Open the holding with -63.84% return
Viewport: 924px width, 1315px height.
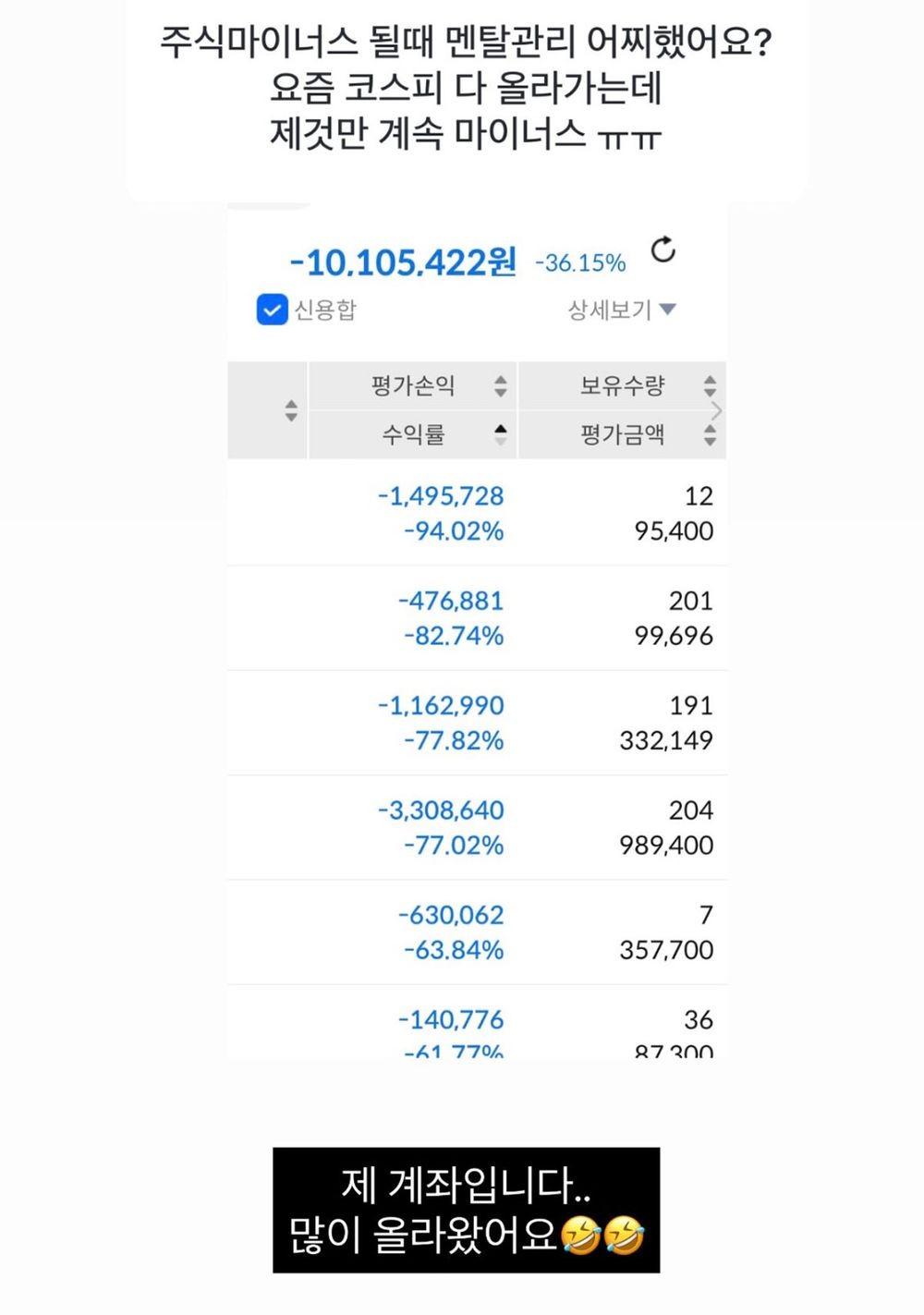(478, 931)
